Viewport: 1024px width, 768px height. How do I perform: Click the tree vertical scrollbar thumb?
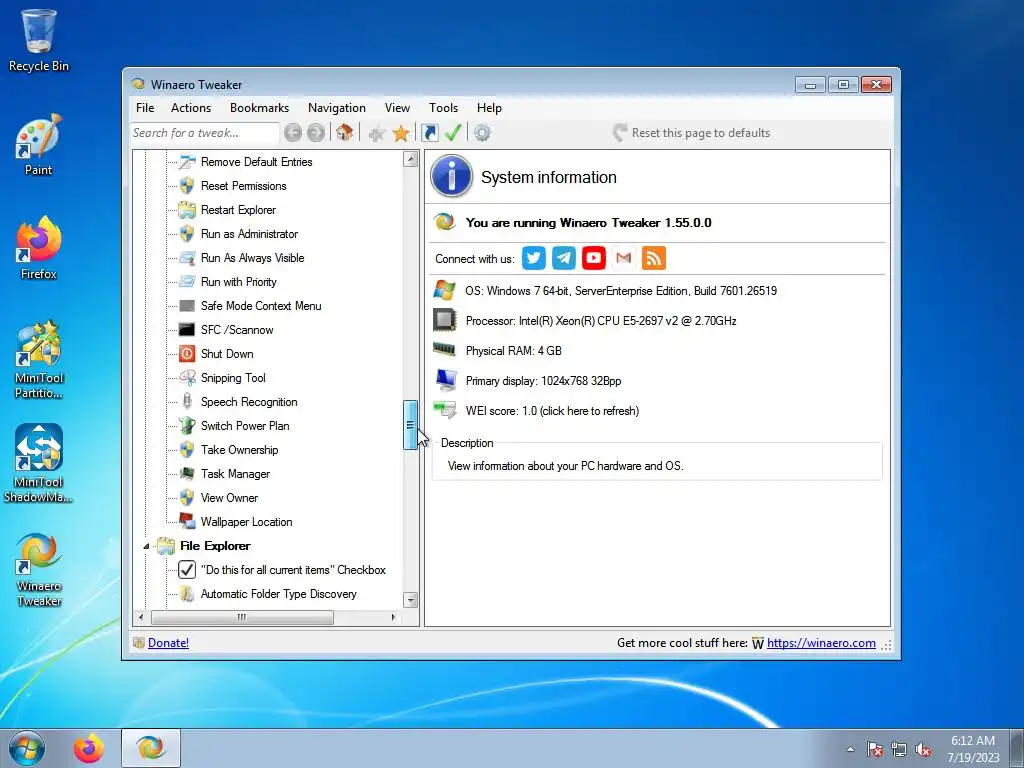[x=410, y=425]
